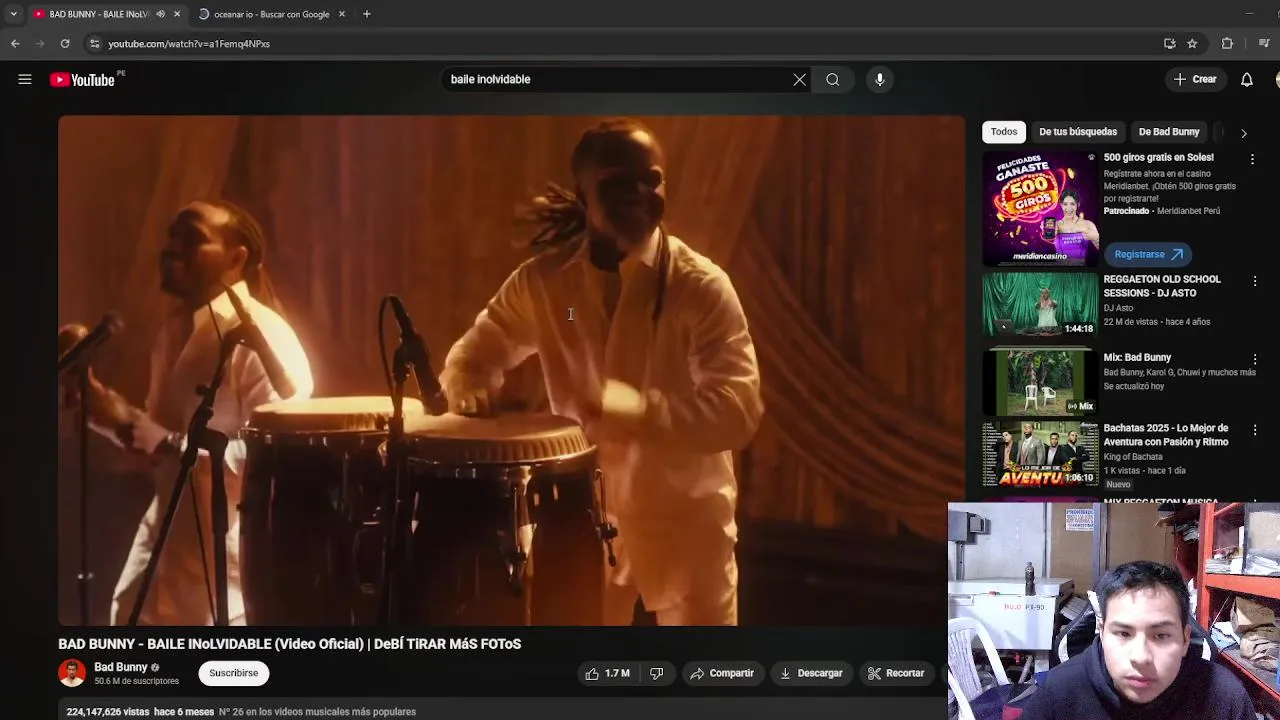Image resolution: width=1280 pixels, height=720 pixels.
Task: Open the Bad Bunny channel name link
Action: [x=120, y=667]
